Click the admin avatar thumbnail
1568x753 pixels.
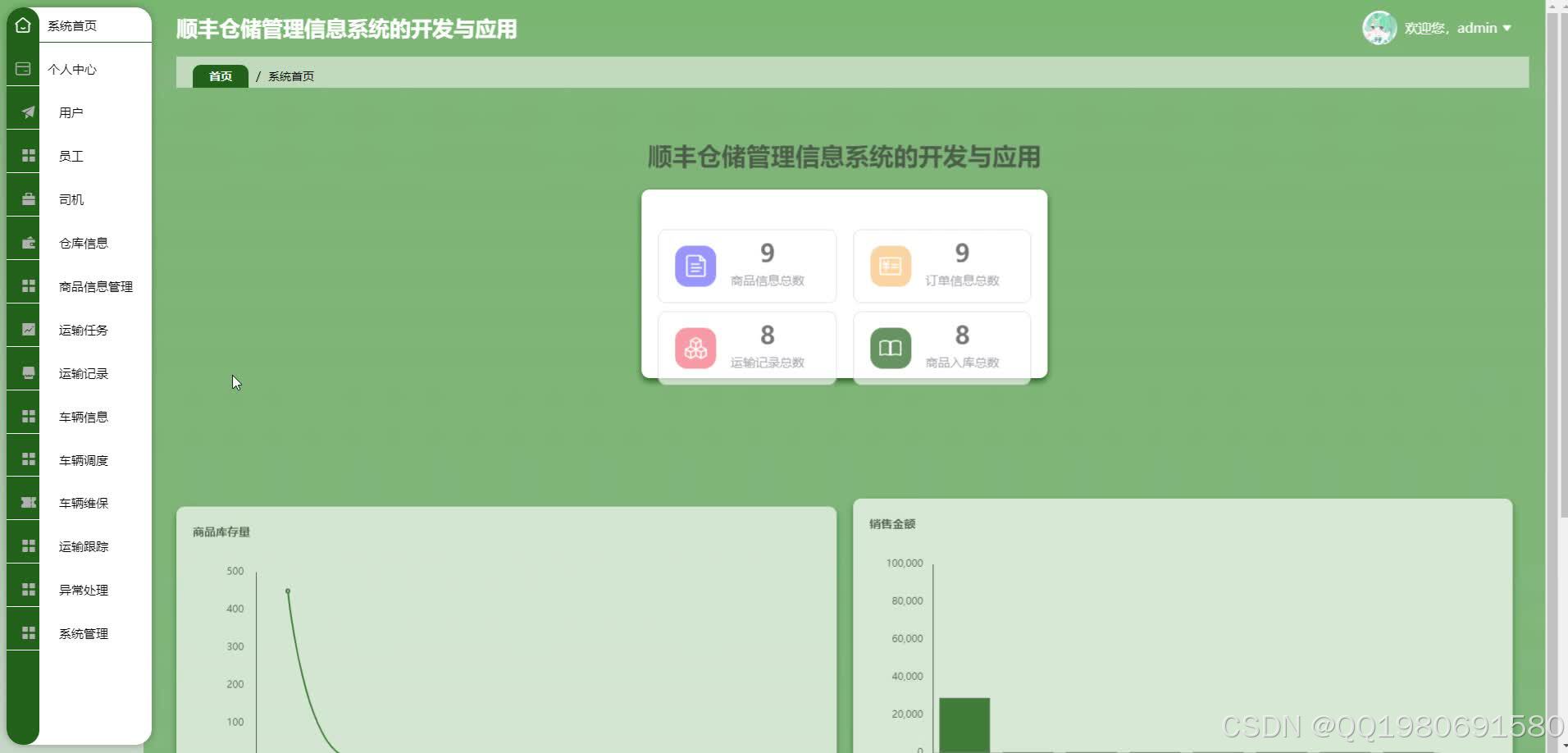click(x=1379, y=27)
